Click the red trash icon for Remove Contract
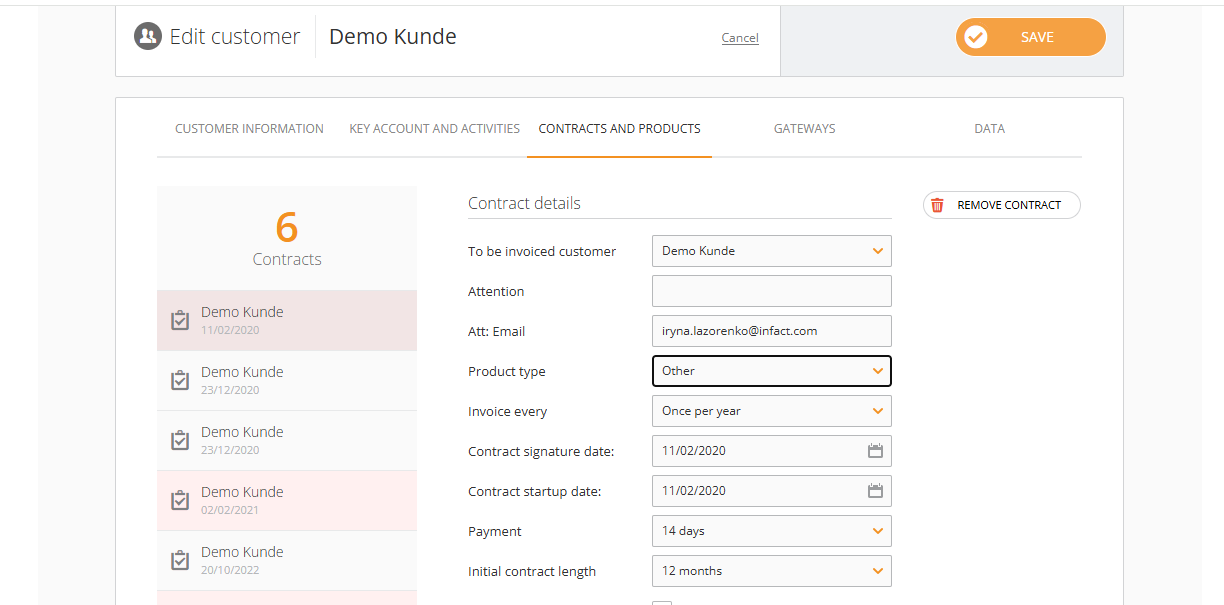This screenshot has height=605, width=1224. pyautogui.click(x=937, y=205)
